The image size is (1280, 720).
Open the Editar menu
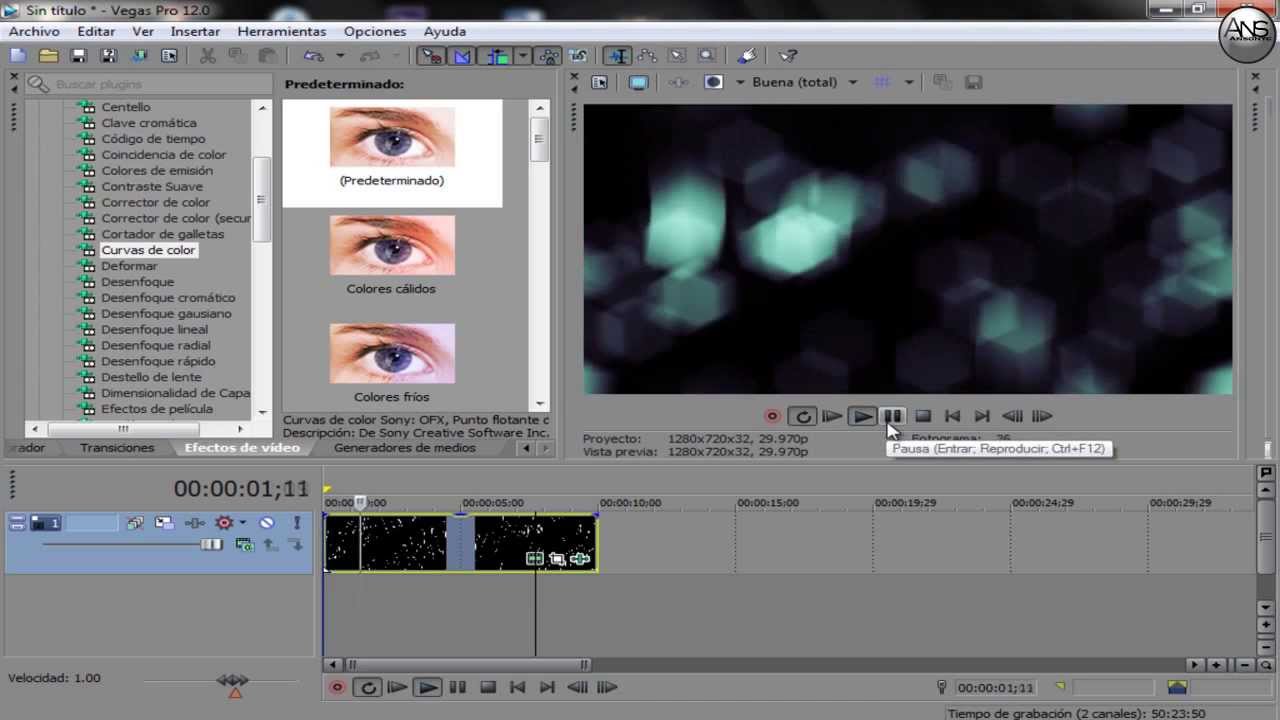pos(97,31)
